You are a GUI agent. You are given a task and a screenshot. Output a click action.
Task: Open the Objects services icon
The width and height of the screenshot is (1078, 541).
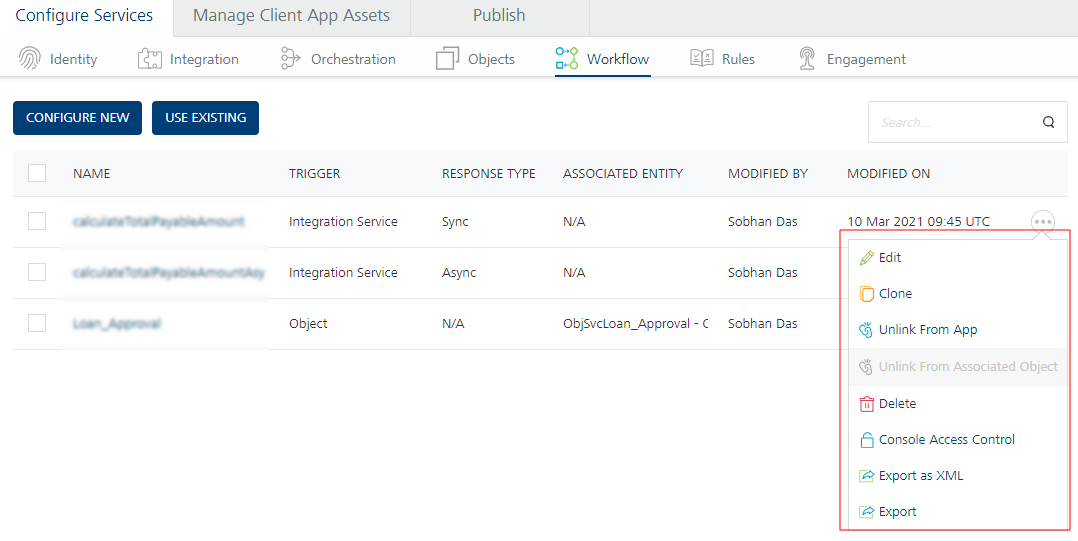pyautogui.click(x=447, y=59)
